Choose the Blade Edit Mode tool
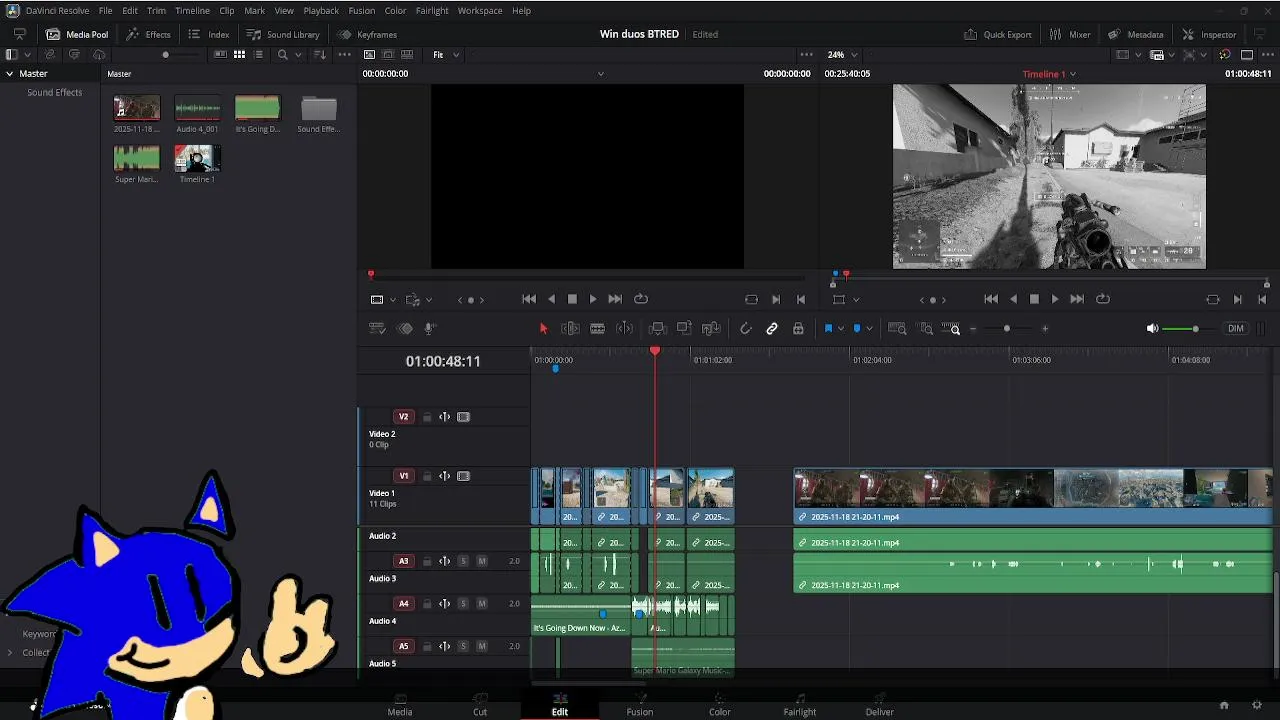The width and height of the screenshot is (1280, 720). 597,329
